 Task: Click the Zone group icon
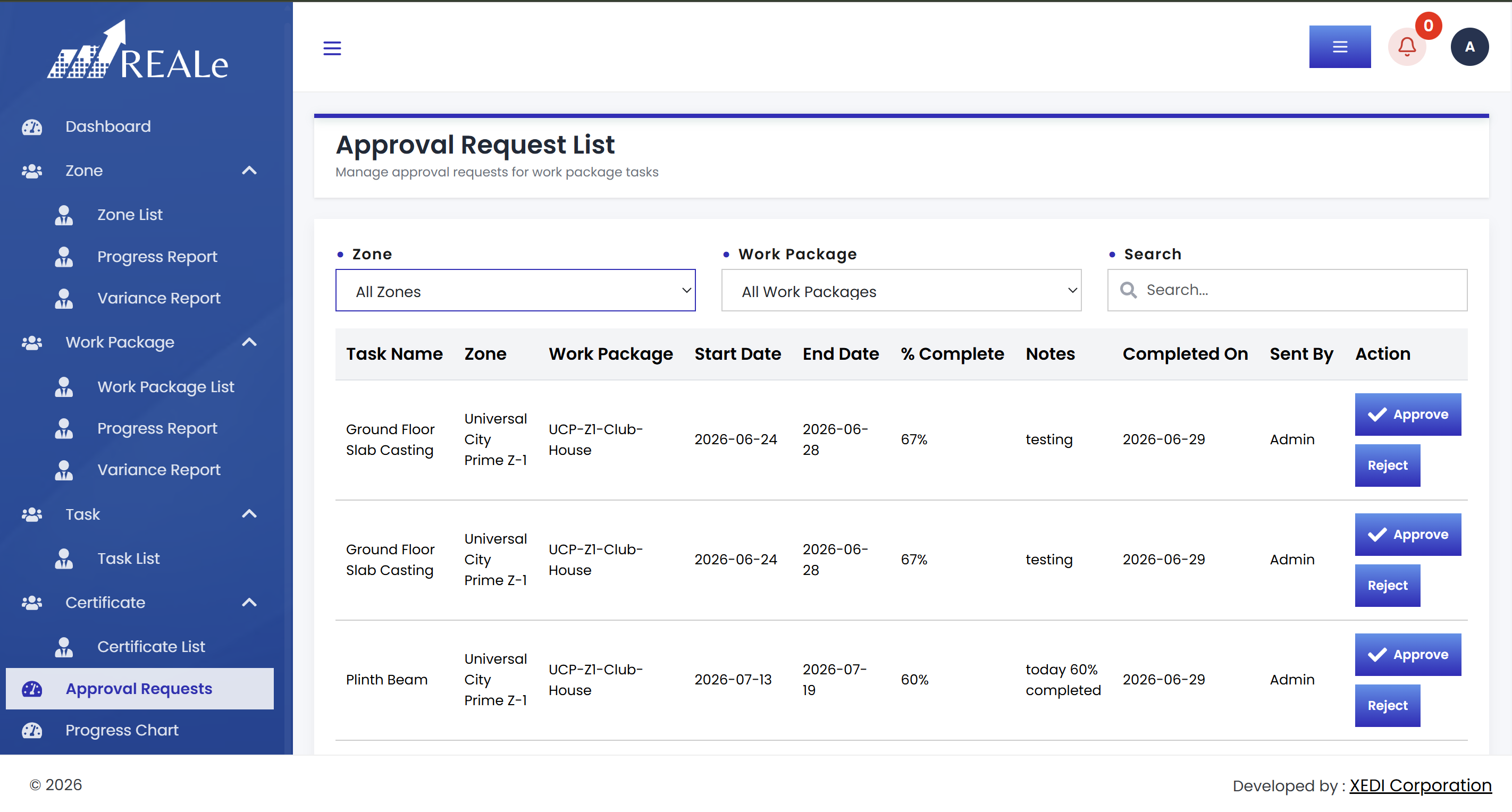coord(32,171)
